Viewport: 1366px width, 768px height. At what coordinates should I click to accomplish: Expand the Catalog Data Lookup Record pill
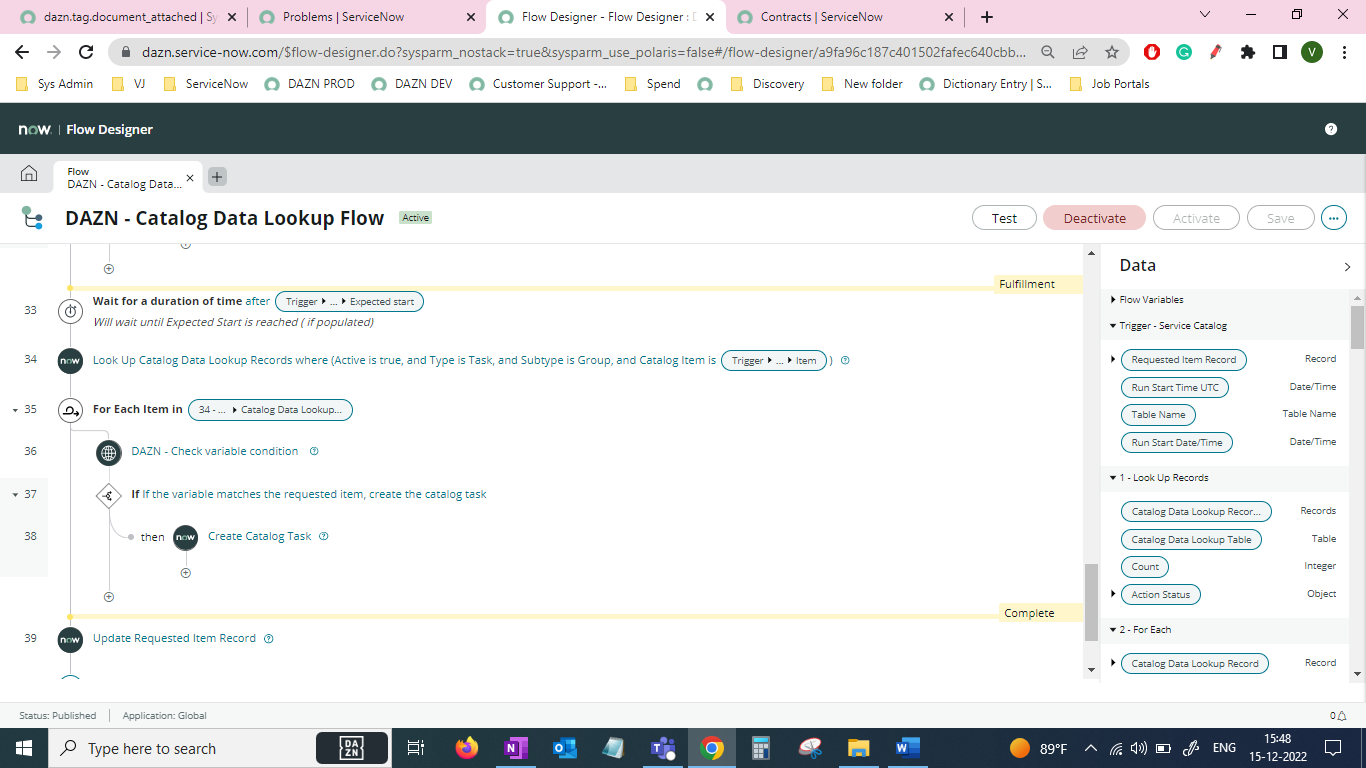(x=1113, y=663)
